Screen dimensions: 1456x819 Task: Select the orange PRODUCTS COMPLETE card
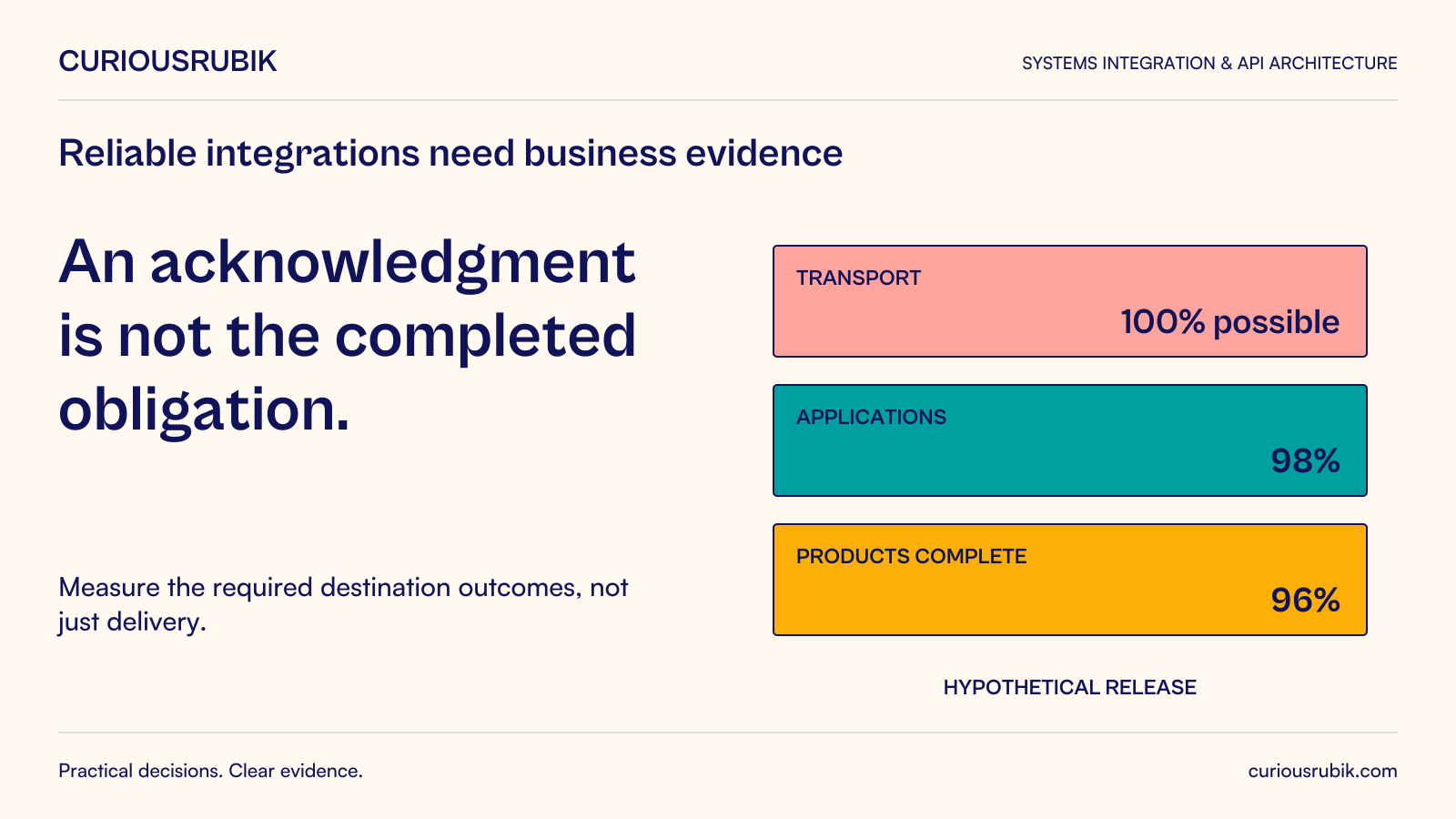[1070, 580]
